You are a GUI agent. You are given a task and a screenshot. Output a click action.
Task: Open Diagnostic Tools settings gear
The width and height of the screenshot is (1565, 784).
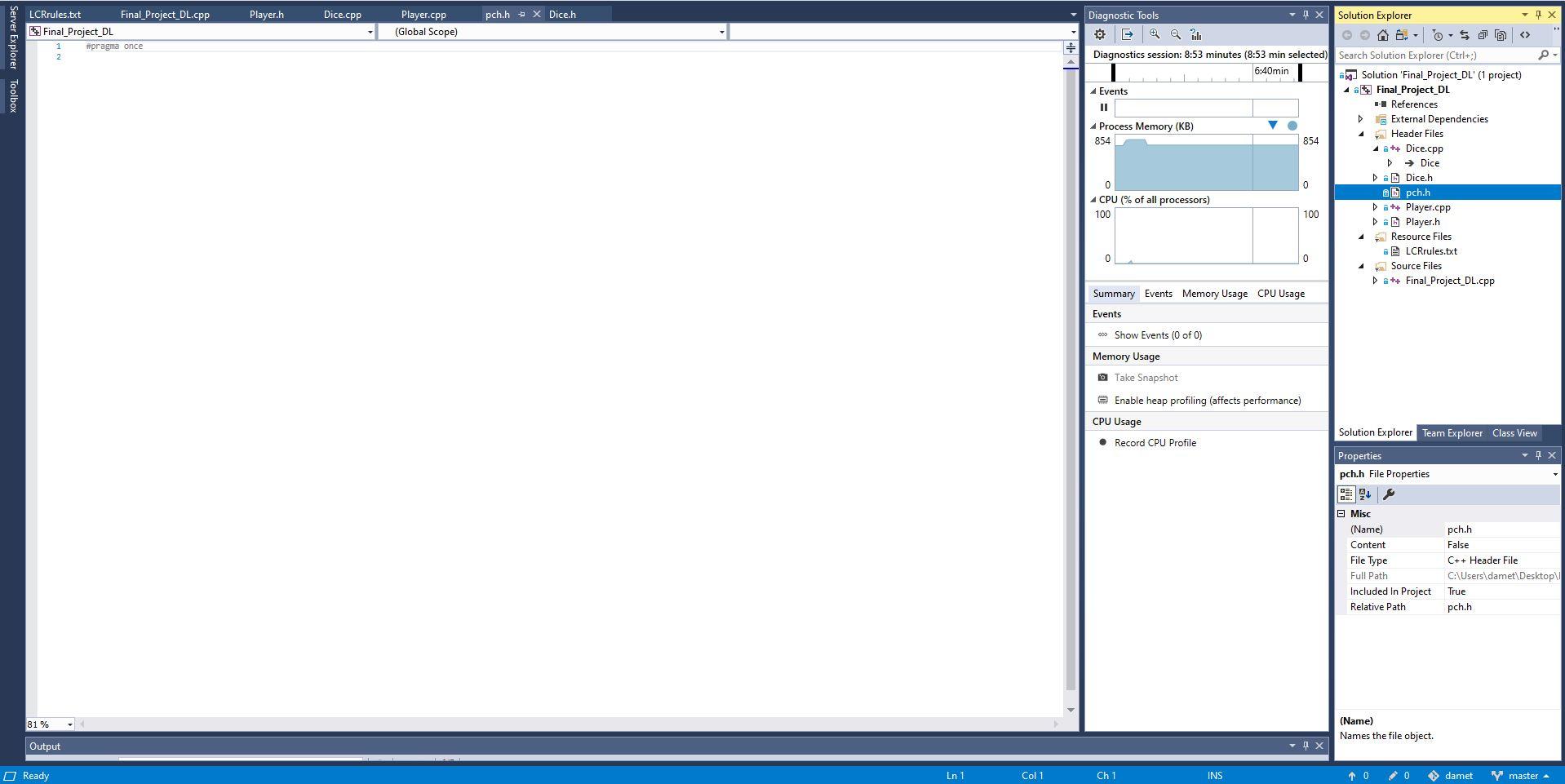1099,34
